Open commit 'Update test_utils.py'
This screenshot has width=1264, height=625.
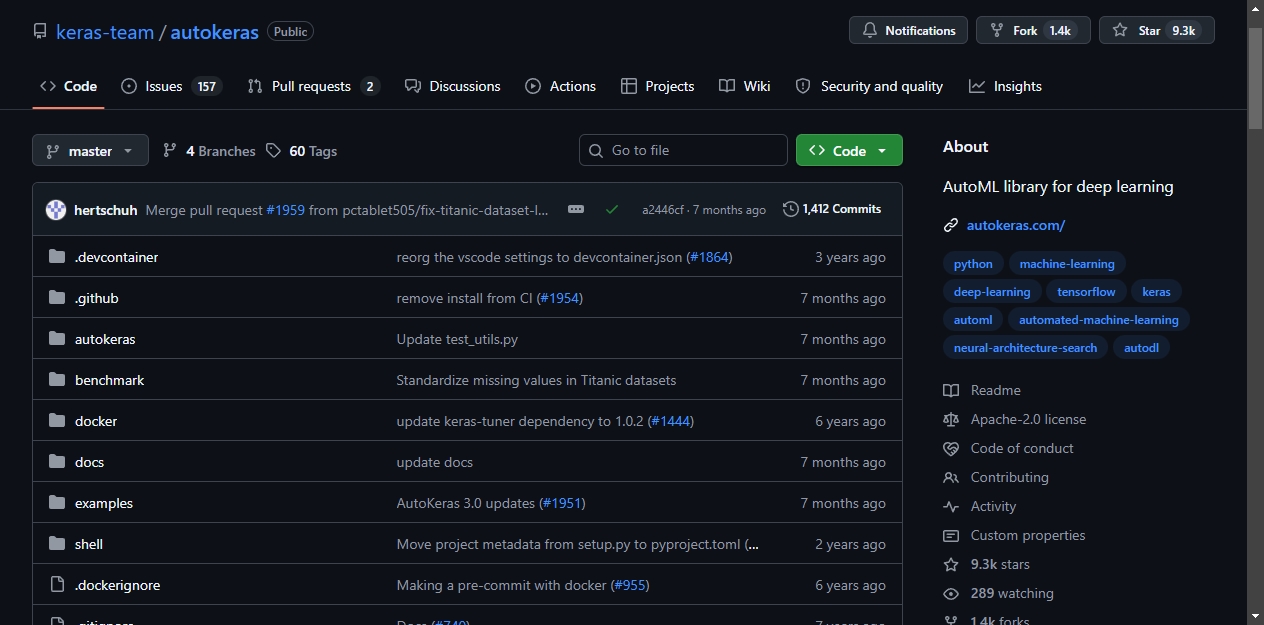point(457,339)
